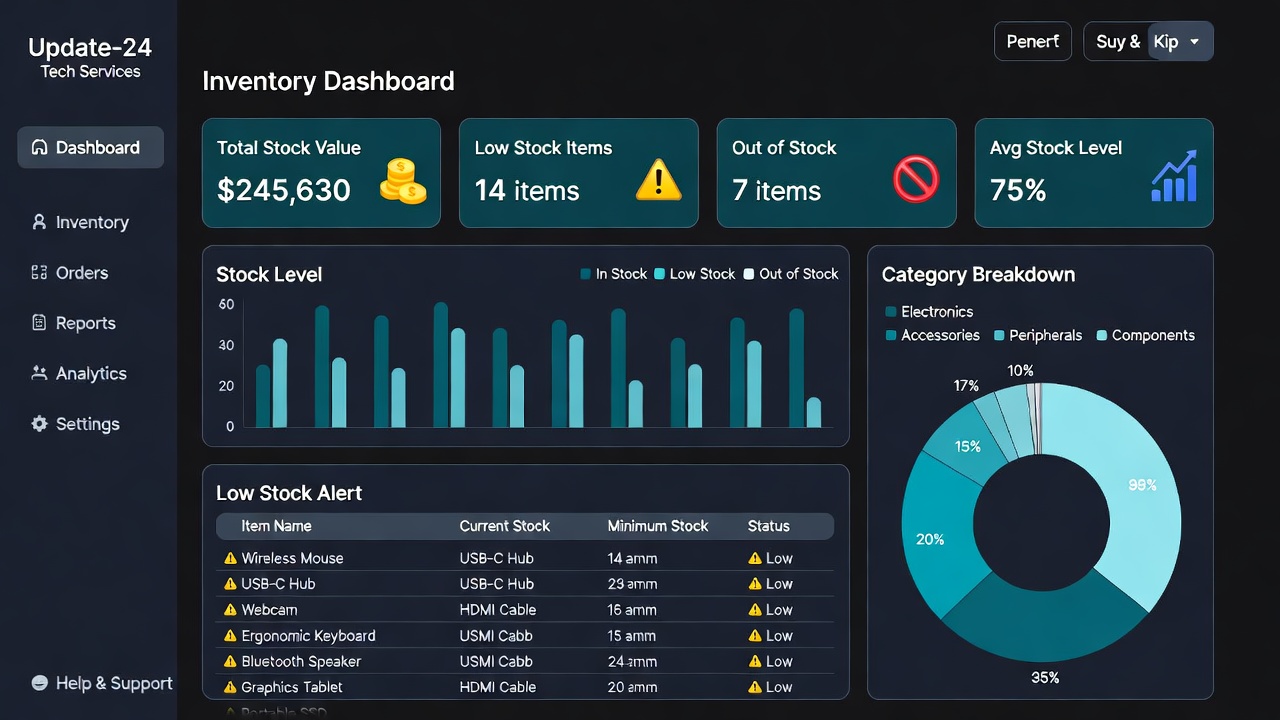The image size is (1280, 720).
Task: Toggle Electronics in the Category Breakdown legend
Action: coord(928,311)
